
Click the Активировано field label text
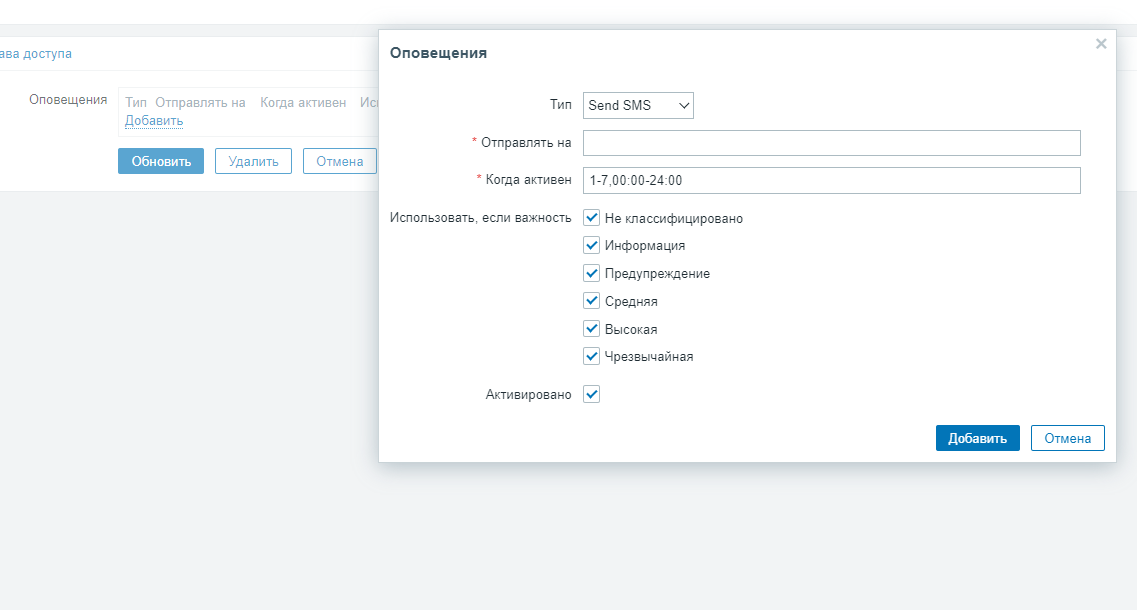528,395
